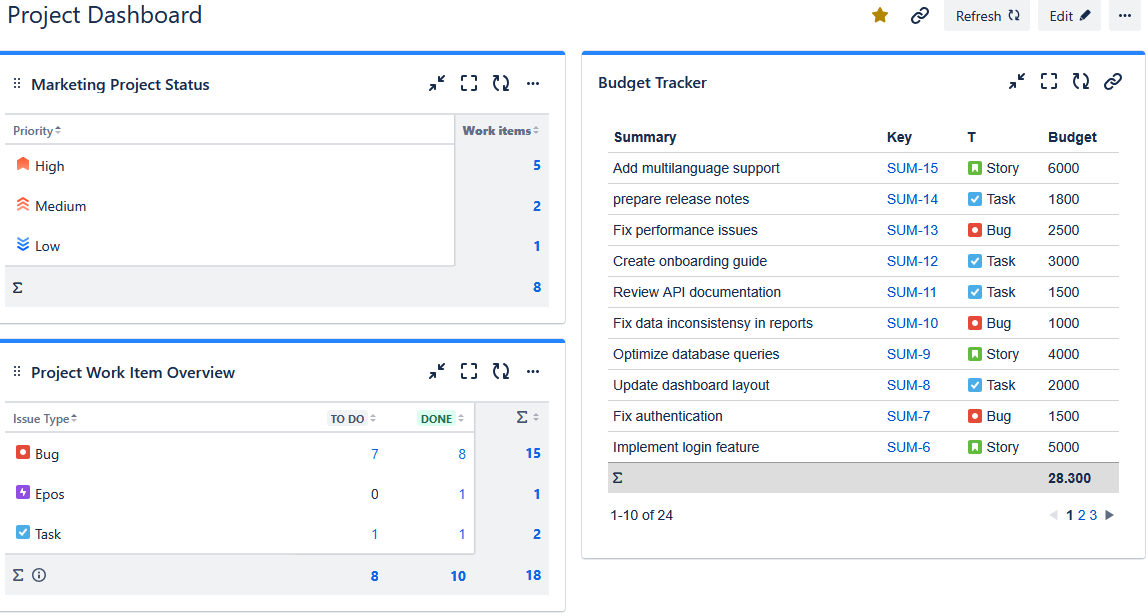Sort by Issue Type column
This screenshot has height=616, width=1148.
(45, 419)
